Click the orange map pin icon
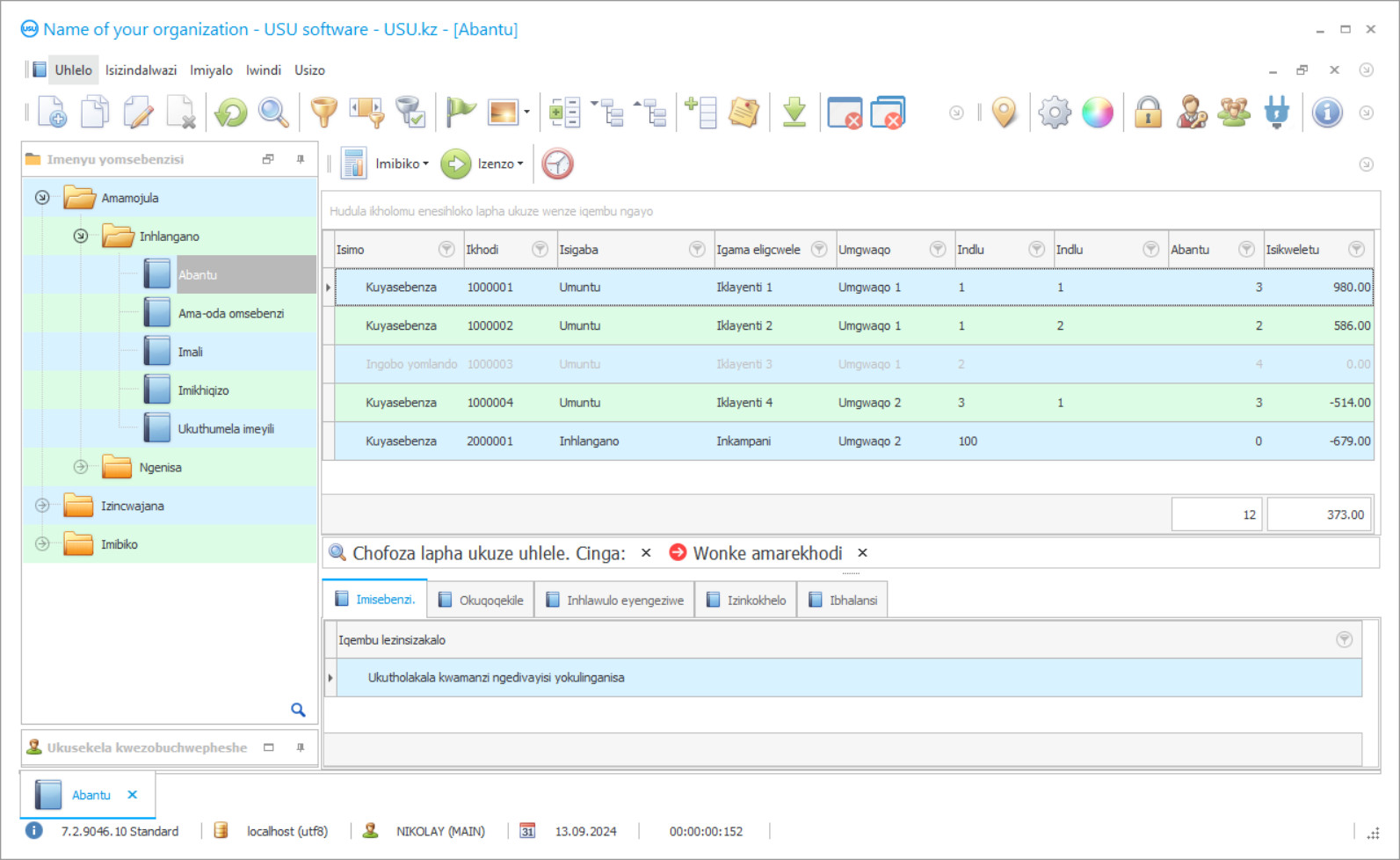Screen dimensions: 1400x860 tap(1004, 113)
